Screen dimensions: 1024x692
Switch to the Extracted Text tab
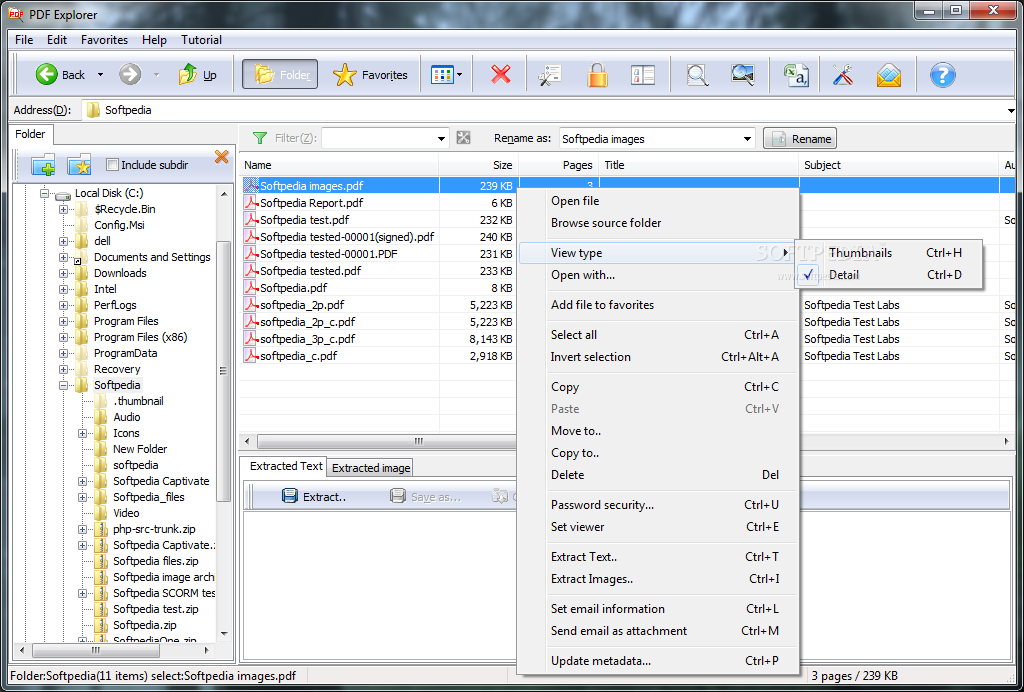286,466
